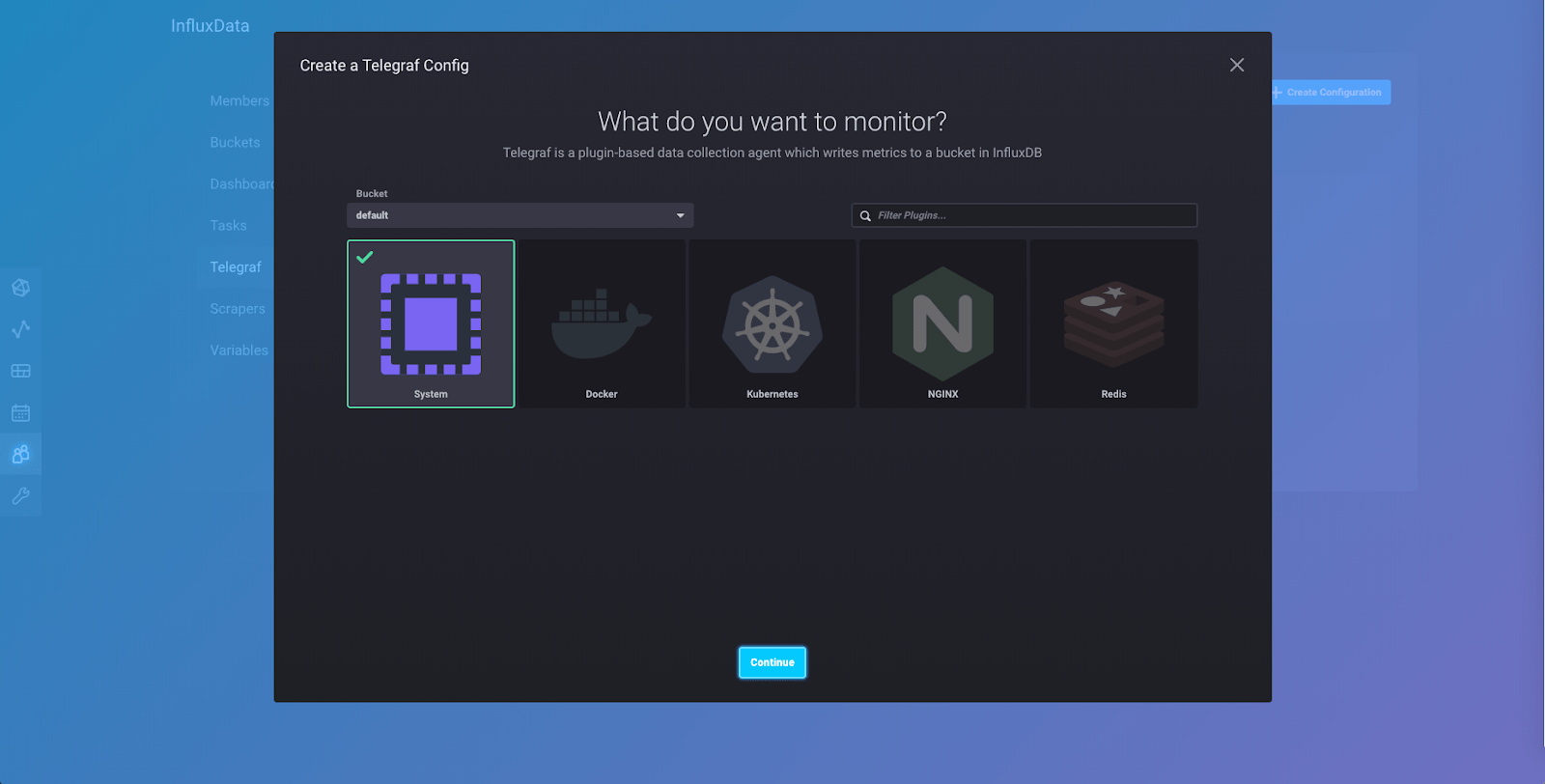Open Organizations people icon in sidebar
The image size is (1545, 784).
click(x=20, y=454)
